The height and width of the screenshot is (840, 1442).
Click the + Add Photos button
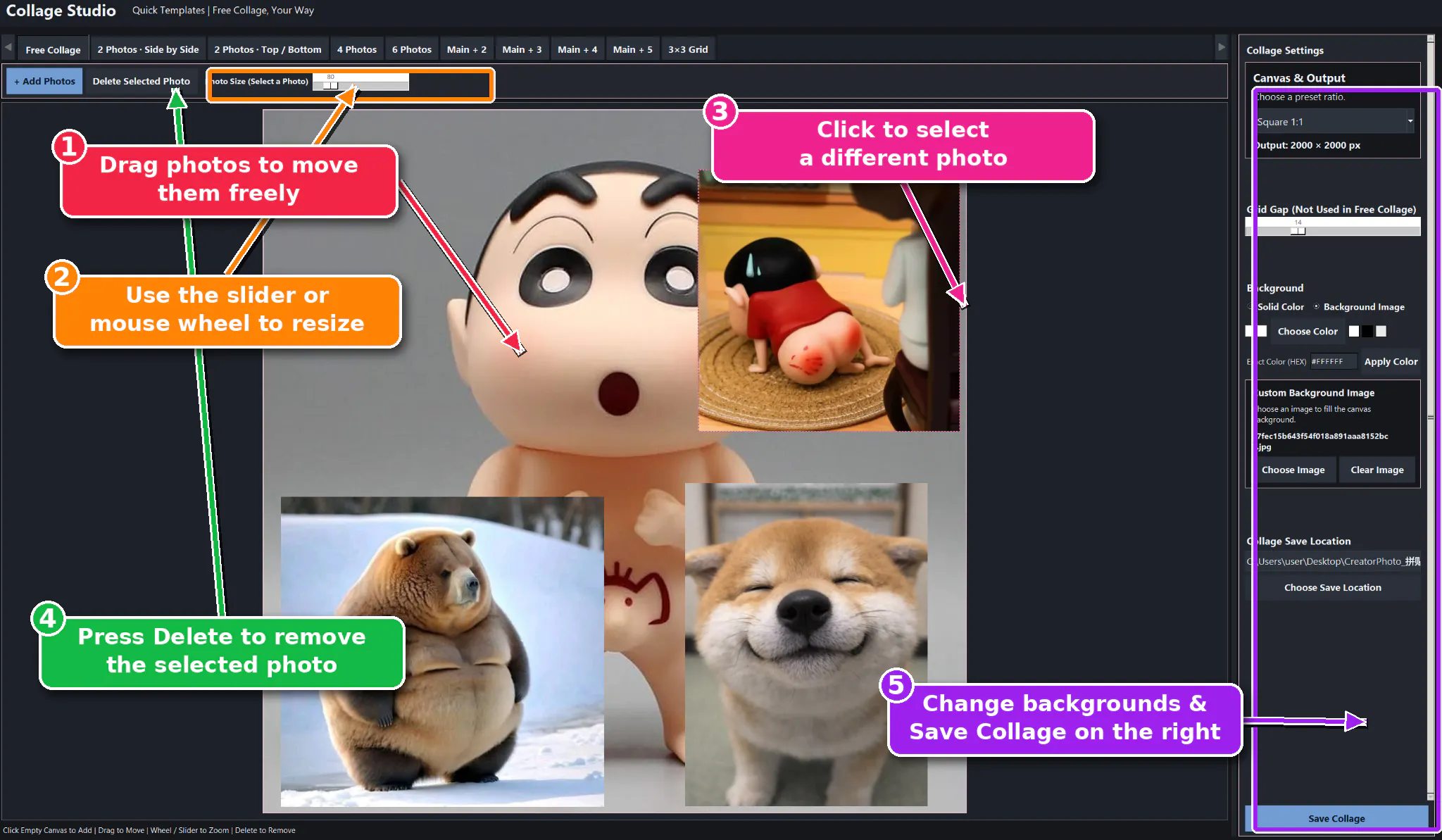(44, 81)
